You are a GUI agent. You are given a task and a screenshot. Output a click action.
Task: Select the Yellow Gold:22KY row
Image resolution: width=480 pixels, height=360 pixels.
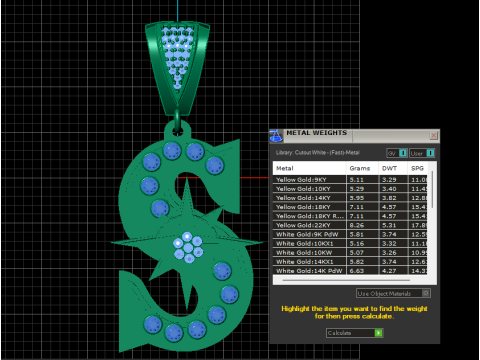350,225
